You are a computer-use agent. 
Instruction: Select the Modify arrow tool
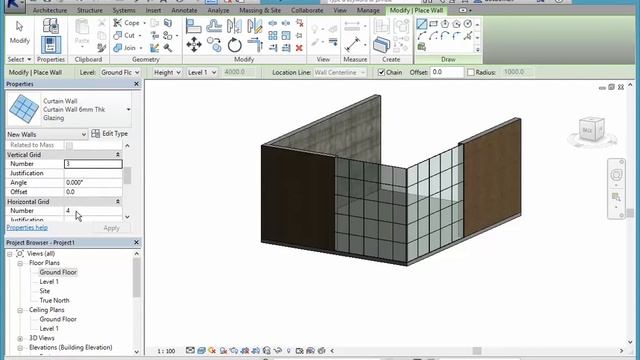click(x=19, y=32)
